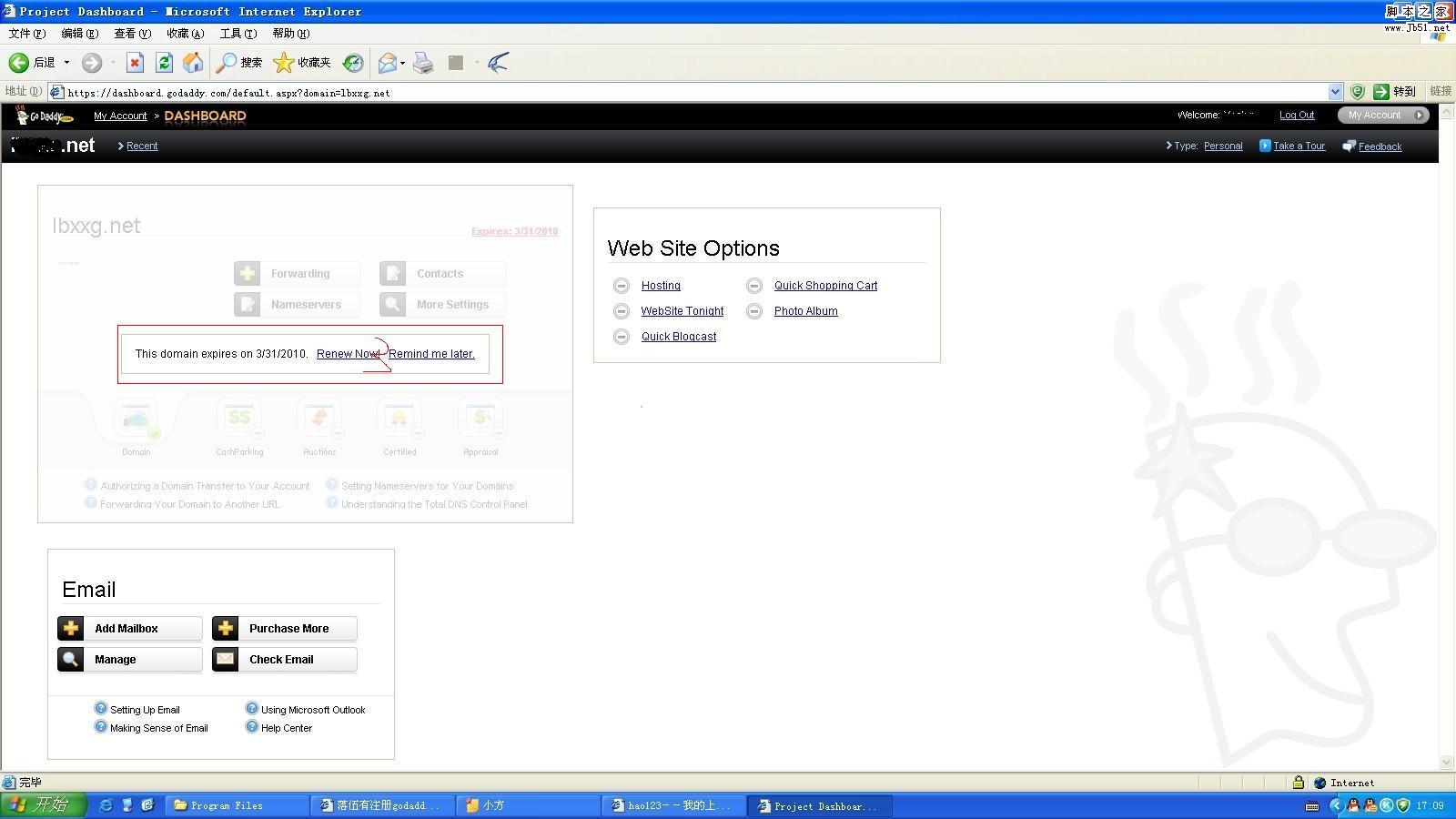Click the Check Email envelope icon
Screen dimensions: 1456x819
226,660
